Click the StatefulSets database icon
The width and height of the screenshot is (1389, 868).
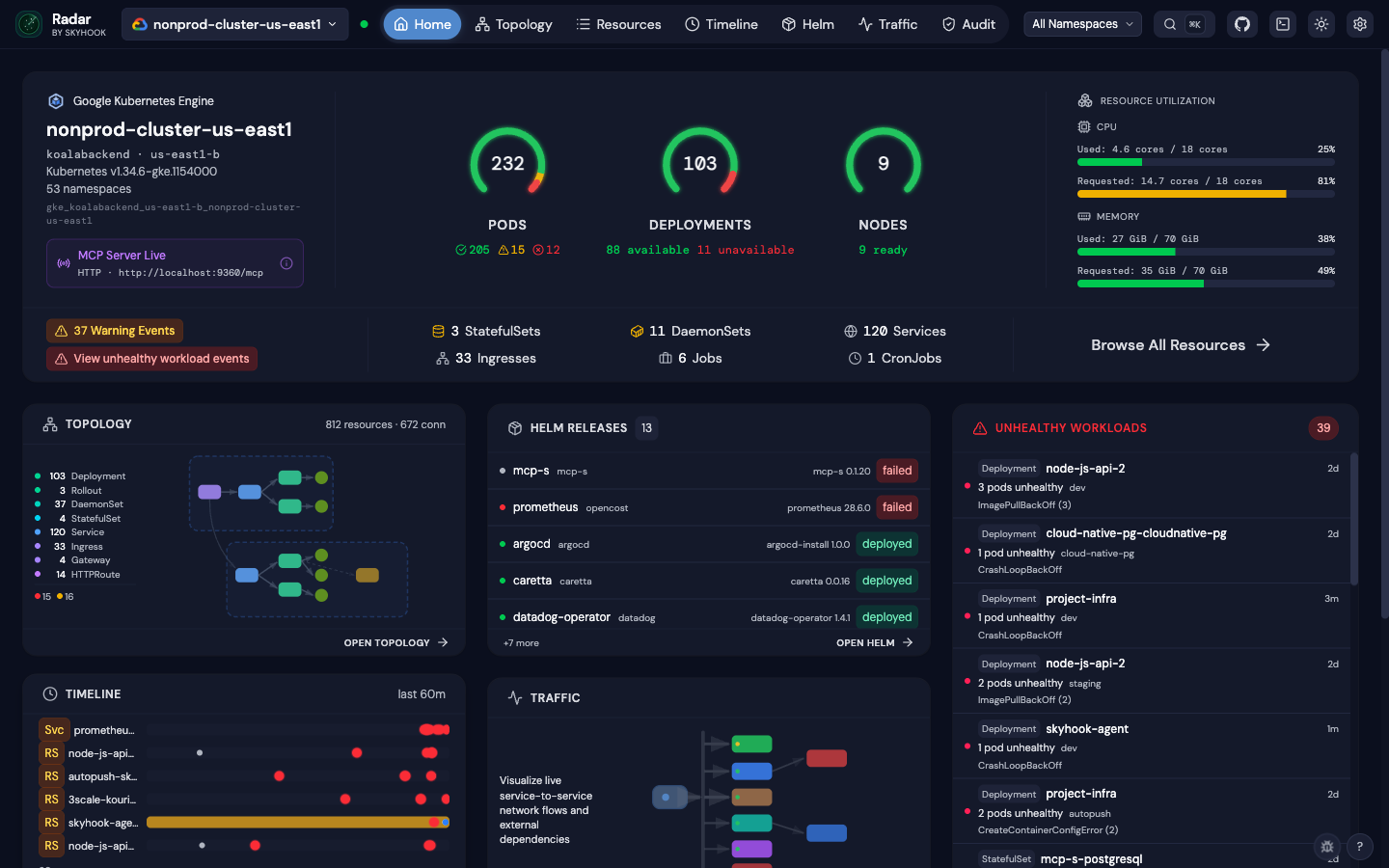pyautogui.click(x=439, y=332)
